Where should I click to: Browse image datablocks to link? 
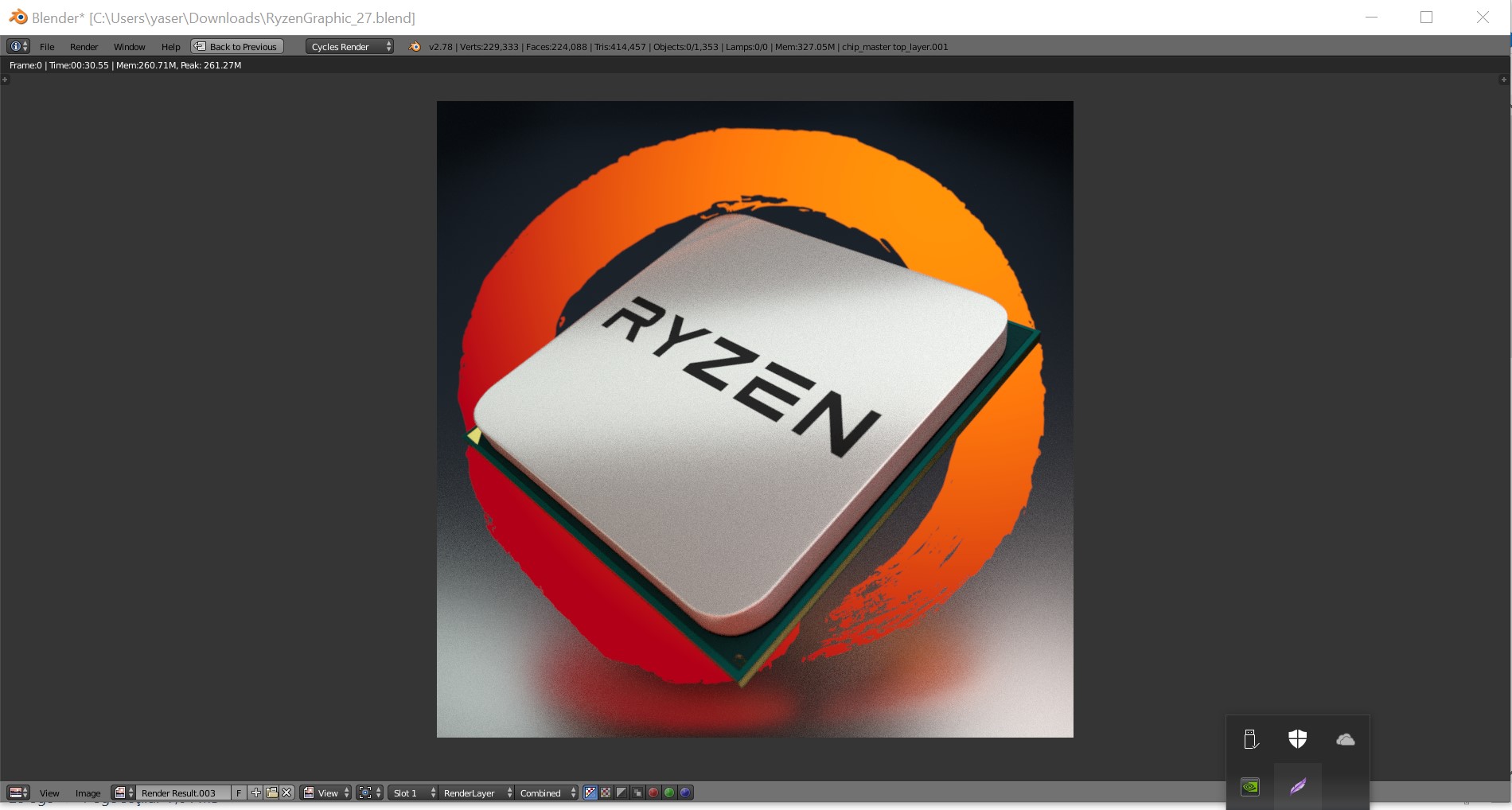pos(123,792)
